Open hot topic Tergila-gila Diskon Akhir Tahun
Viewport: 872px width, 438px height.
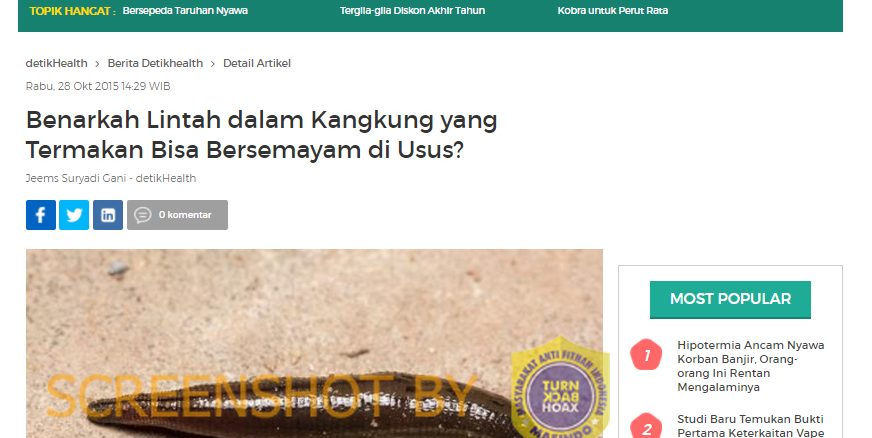[413, 11]
